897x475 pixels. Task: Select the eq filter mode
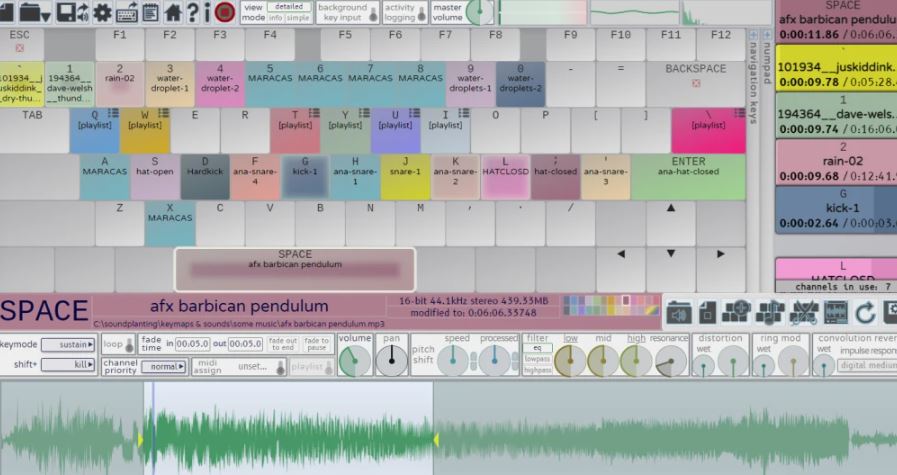click(538, 348)
